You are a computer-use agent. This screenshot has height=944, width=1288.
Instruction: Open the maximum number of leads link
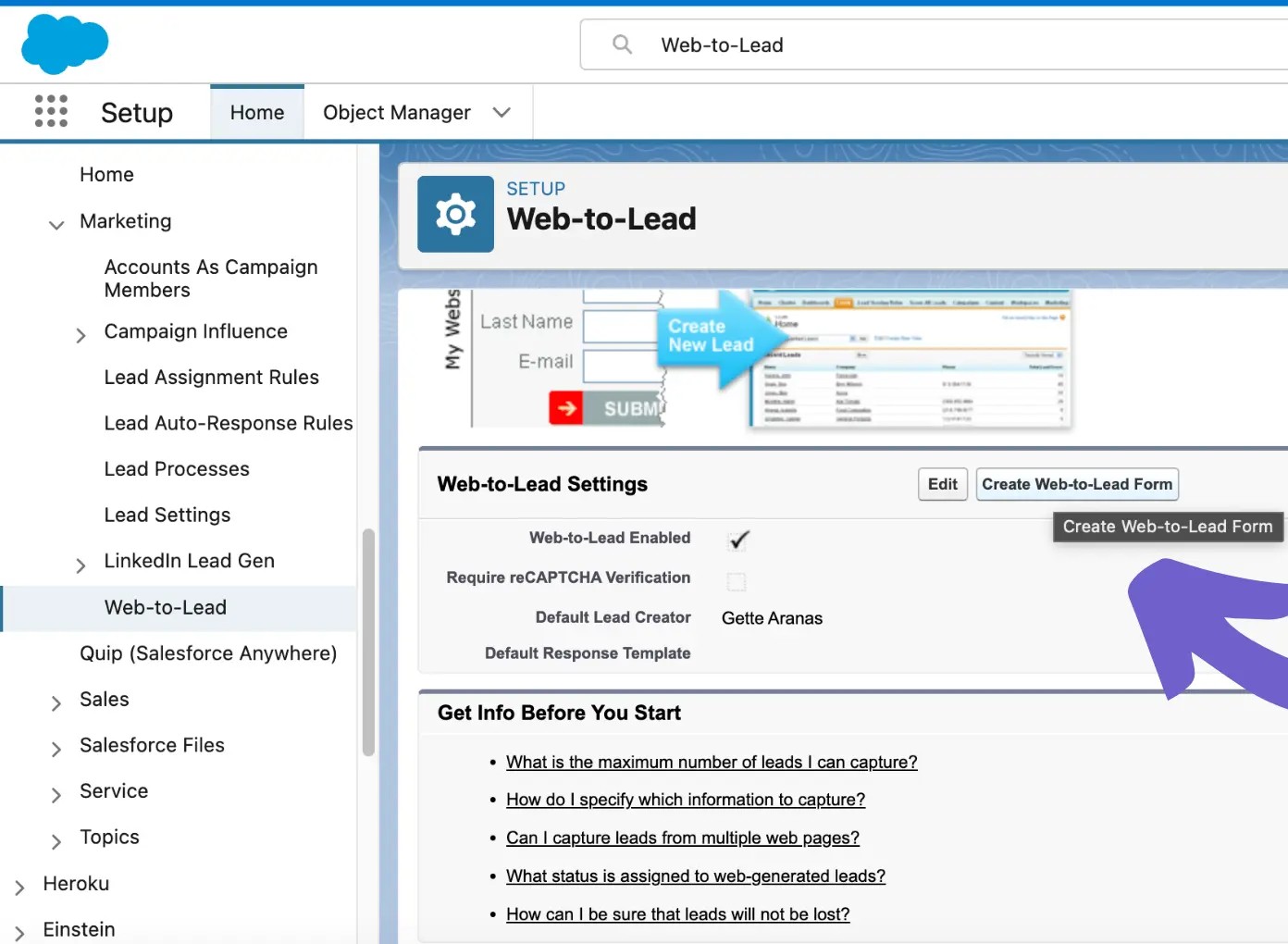pyautogui.click(x=712, y=763)
